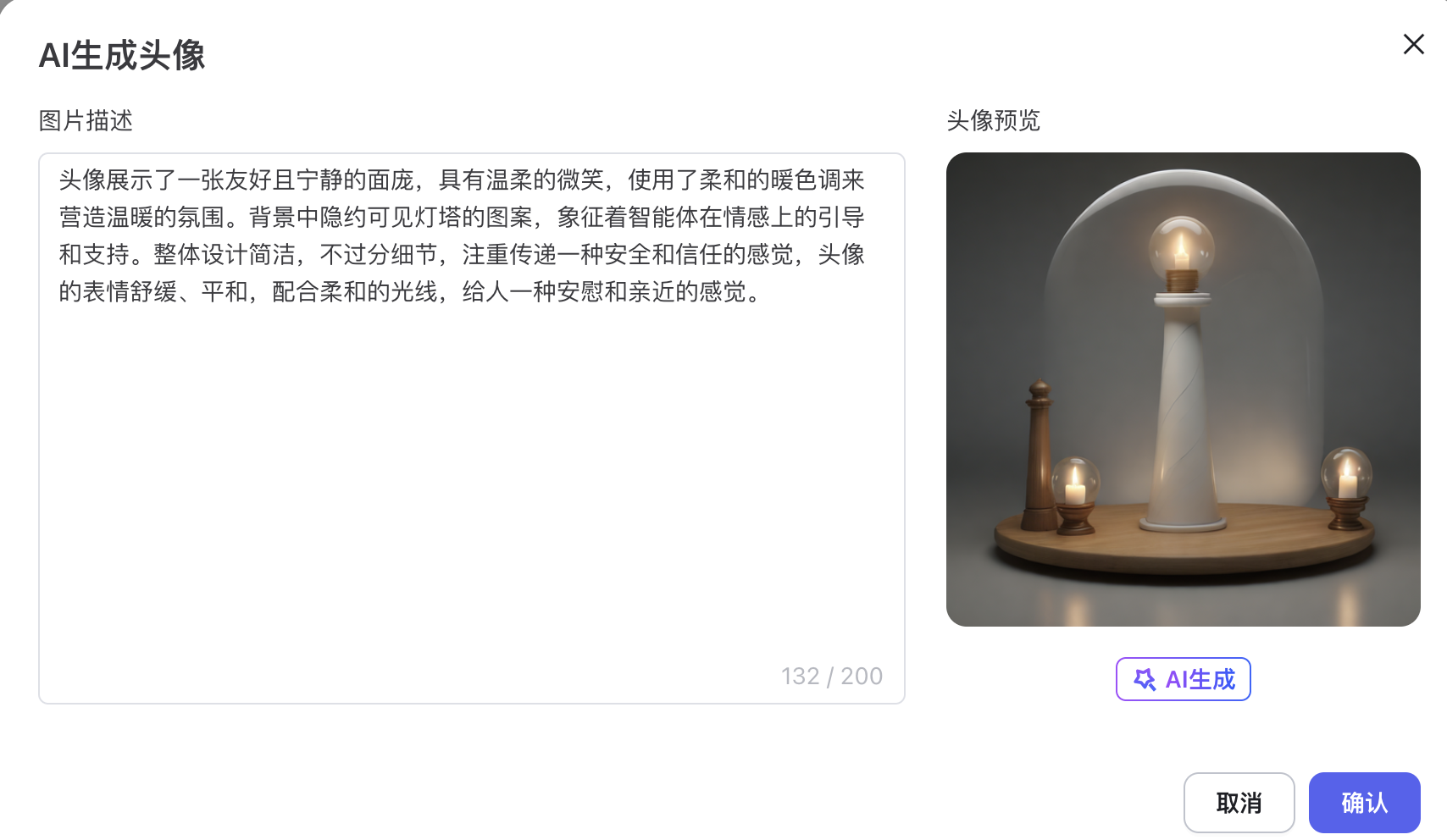Click the 头像预览 label
Viewport: 1447px width, 840px height.
(993, 120)
